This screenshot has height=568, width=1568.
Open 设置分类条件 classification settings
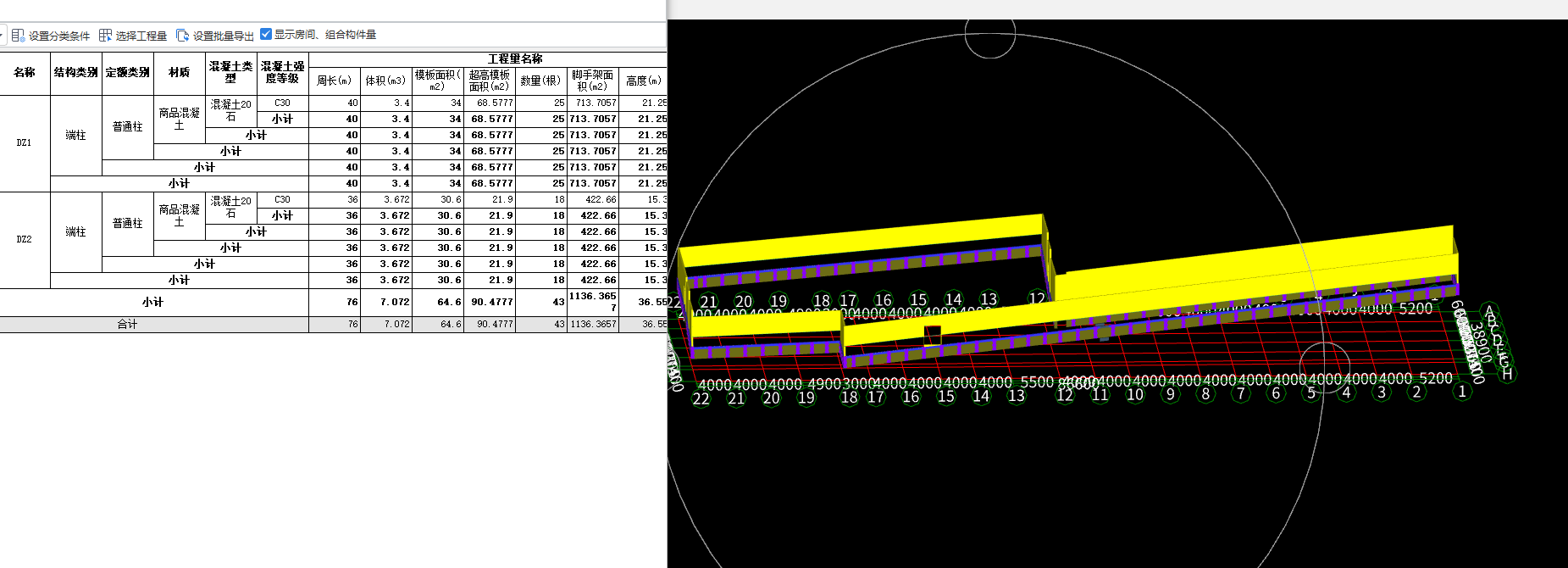(x=51, y=36)
